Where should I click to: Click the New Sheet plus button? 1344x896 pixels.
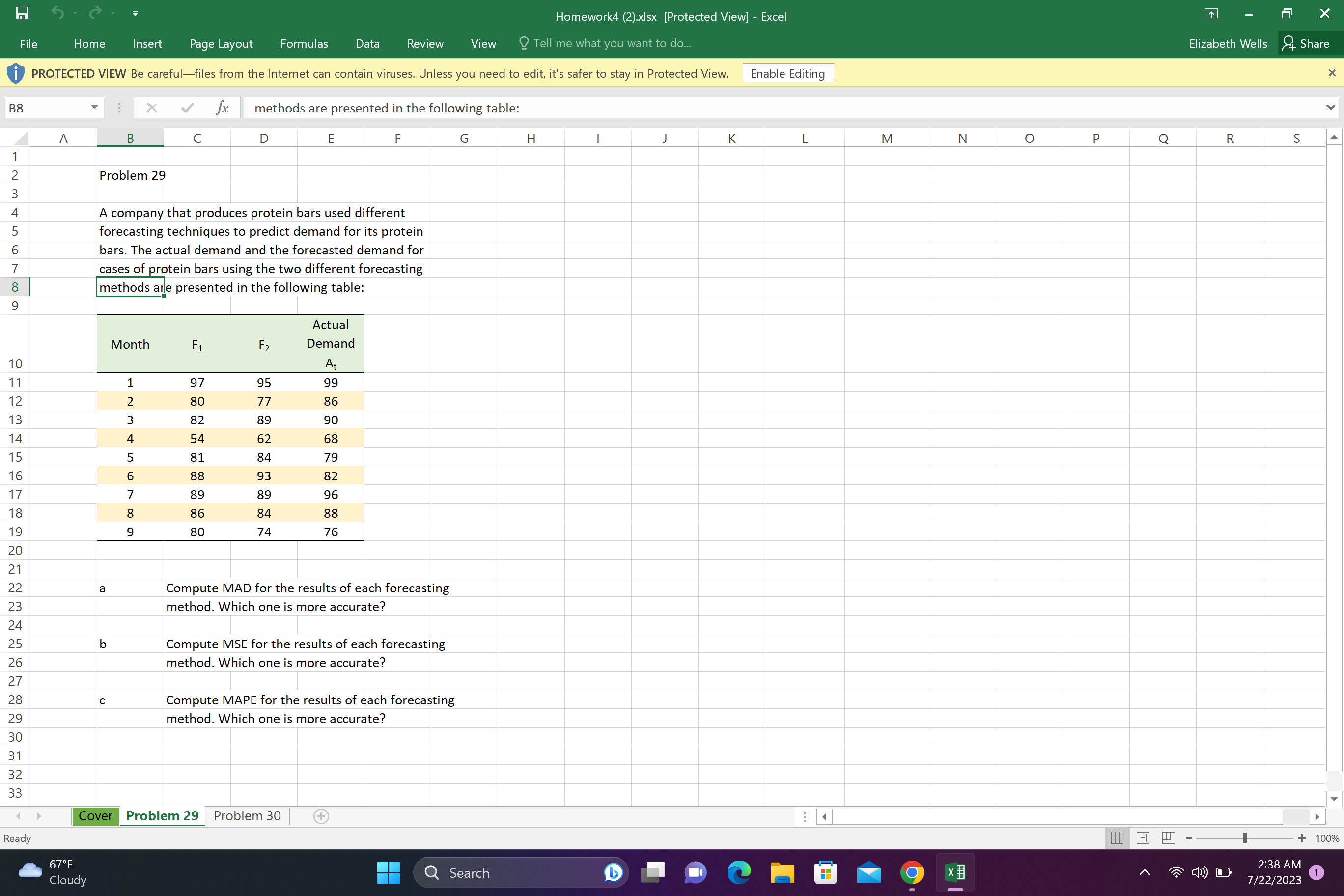click(321, 816)
